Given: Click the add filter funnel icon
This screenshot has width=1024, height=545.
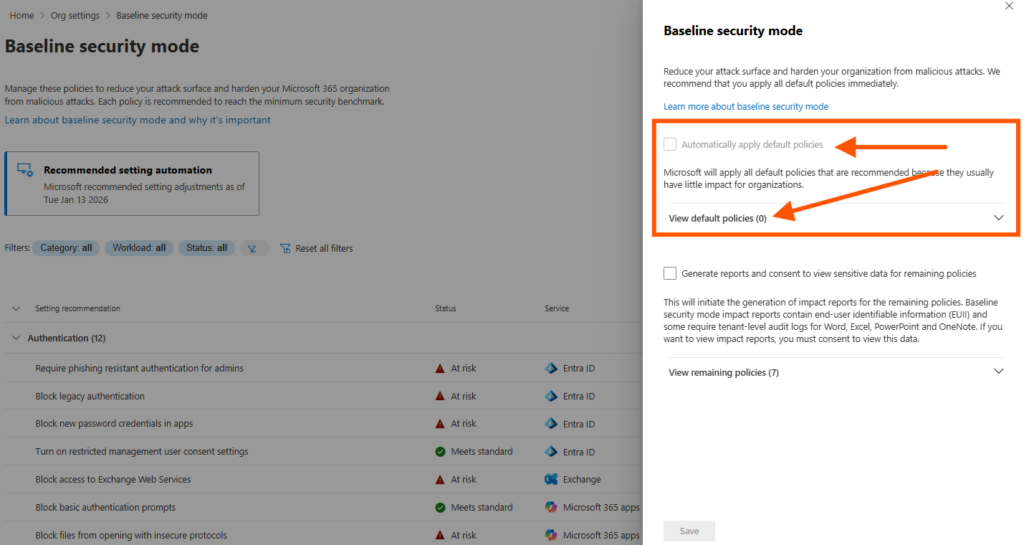Looking at the screenshot, I should [x=254, y=248].
